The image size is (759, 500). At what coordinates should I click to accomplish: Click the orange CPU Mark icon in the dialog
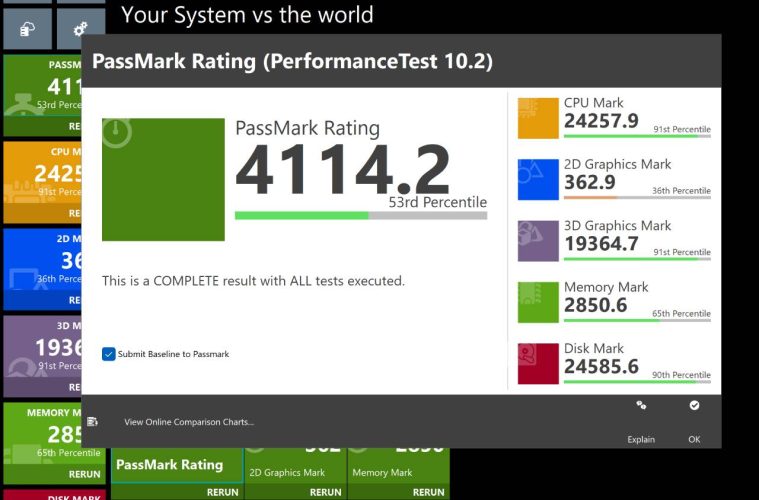tap(538, 118)
